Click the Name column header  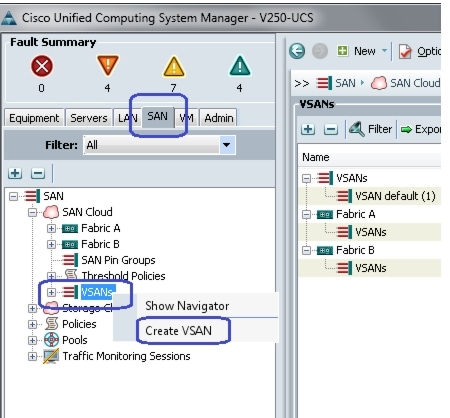[369, 157]
